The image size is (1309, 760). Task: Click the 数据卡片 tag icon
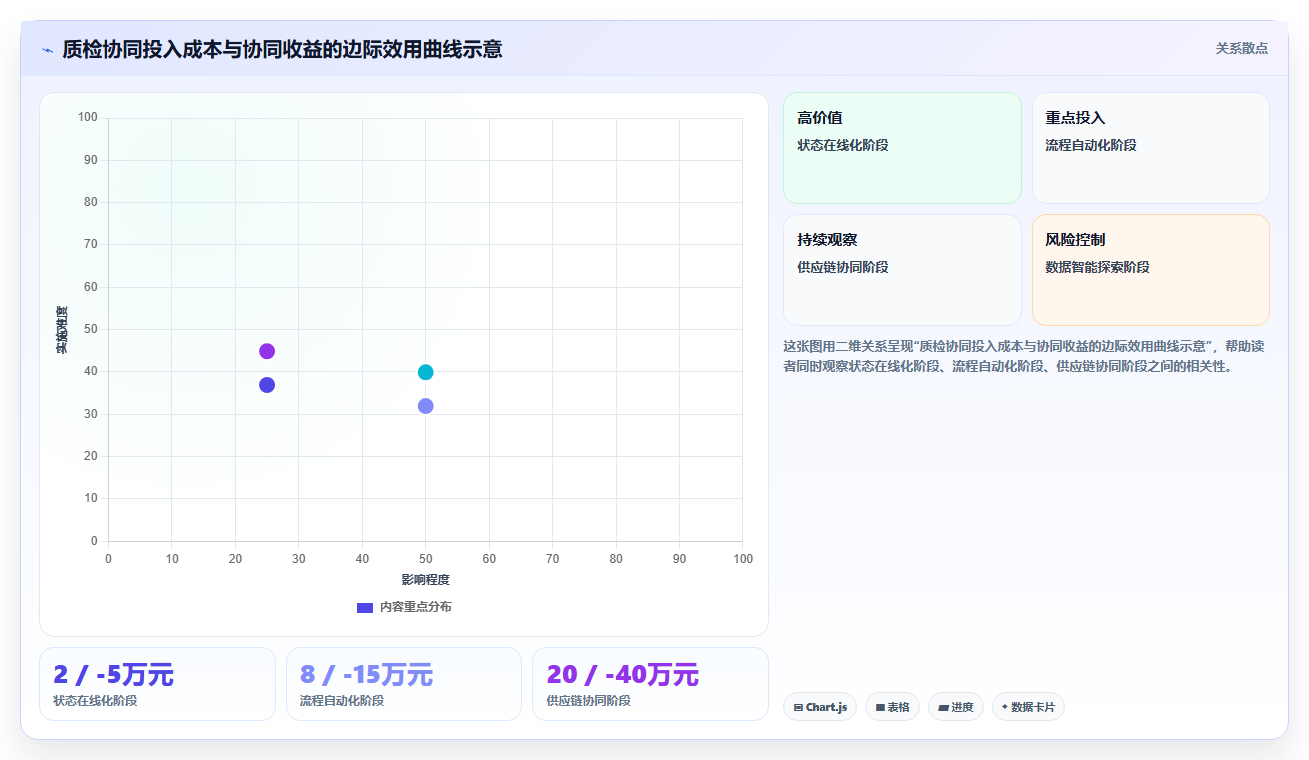(1004, 707)
